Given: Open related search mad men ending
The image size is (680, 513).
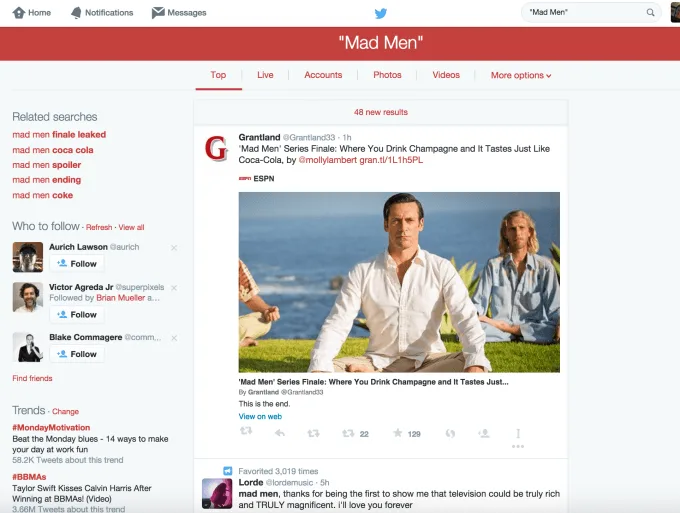Looking at the screenshot, I should [47, 180].
